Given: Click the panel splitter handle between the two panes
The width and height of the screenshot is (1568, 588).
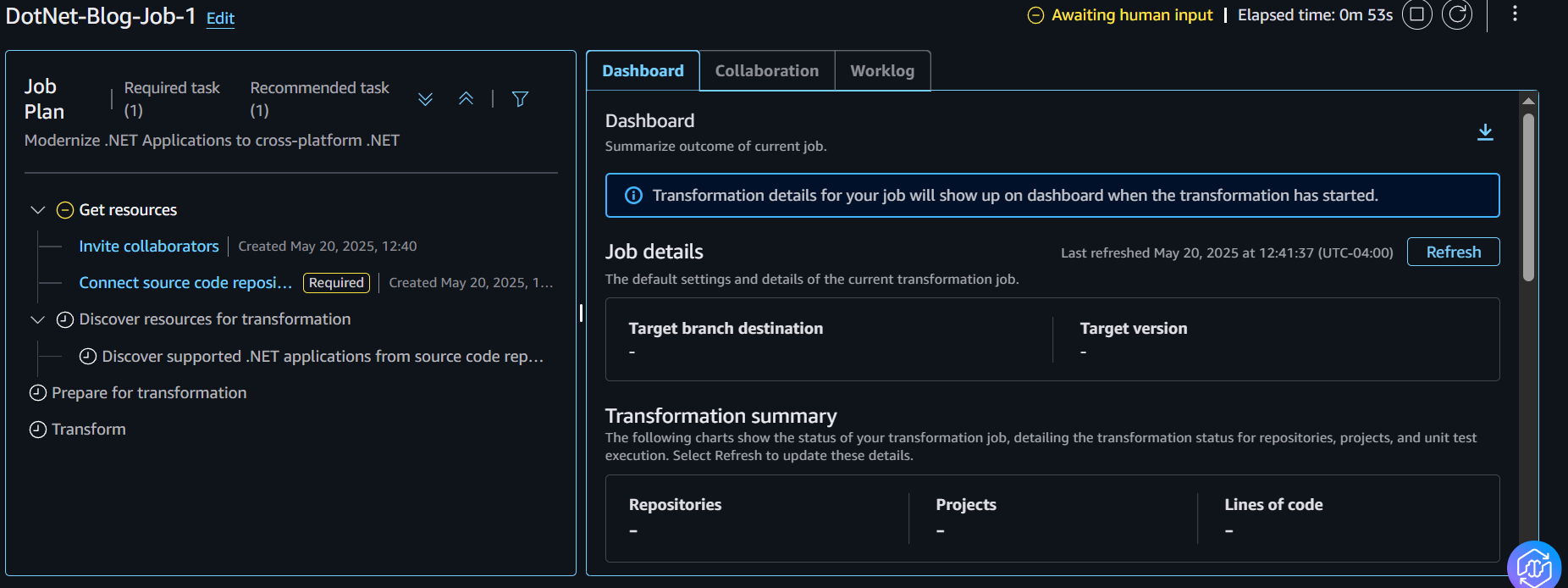Looking at the screenshot, I should [x=581, y=313].
